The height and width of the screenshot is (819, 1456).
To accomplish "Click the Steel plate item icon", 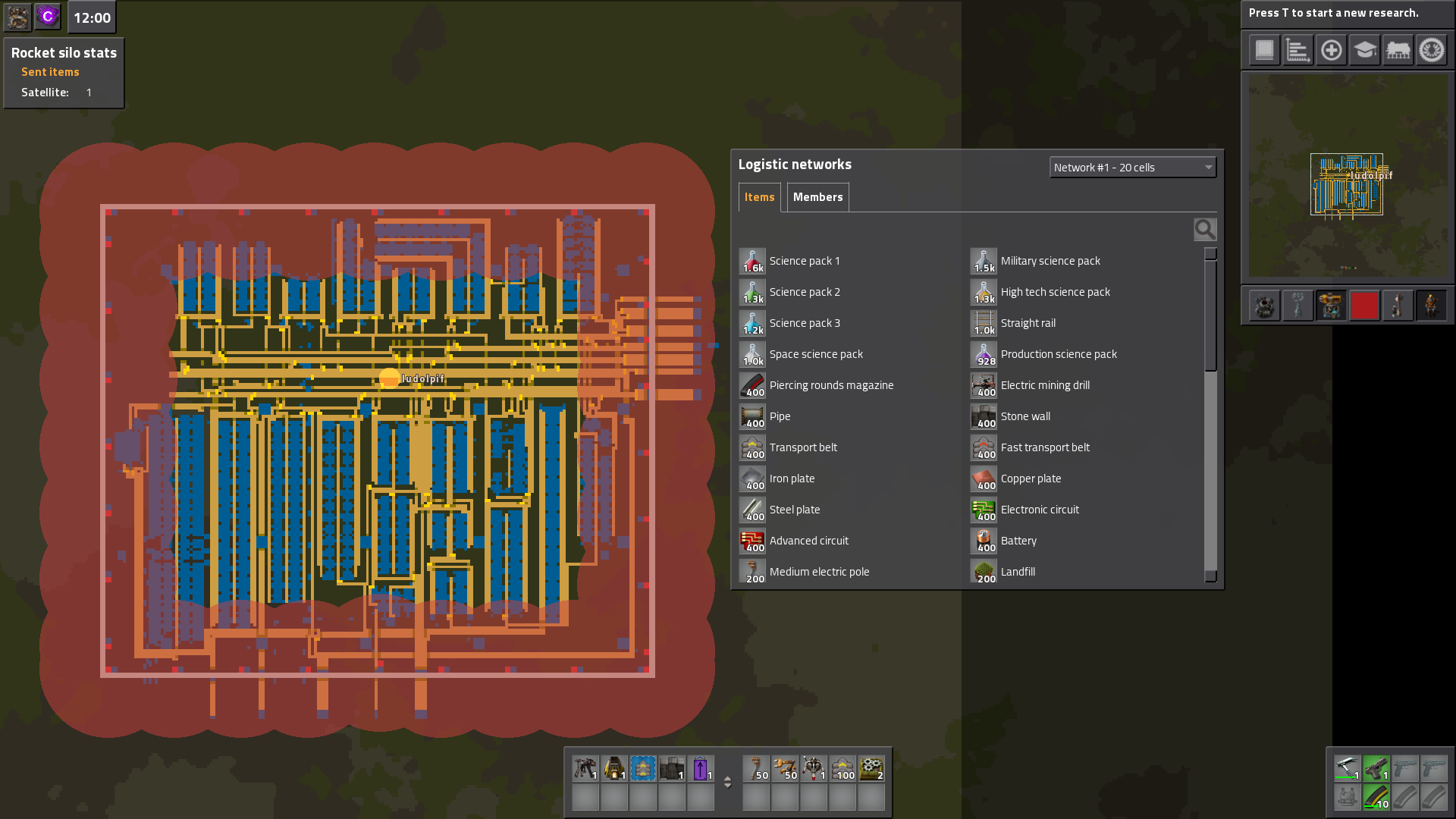I will click(752, 510).
